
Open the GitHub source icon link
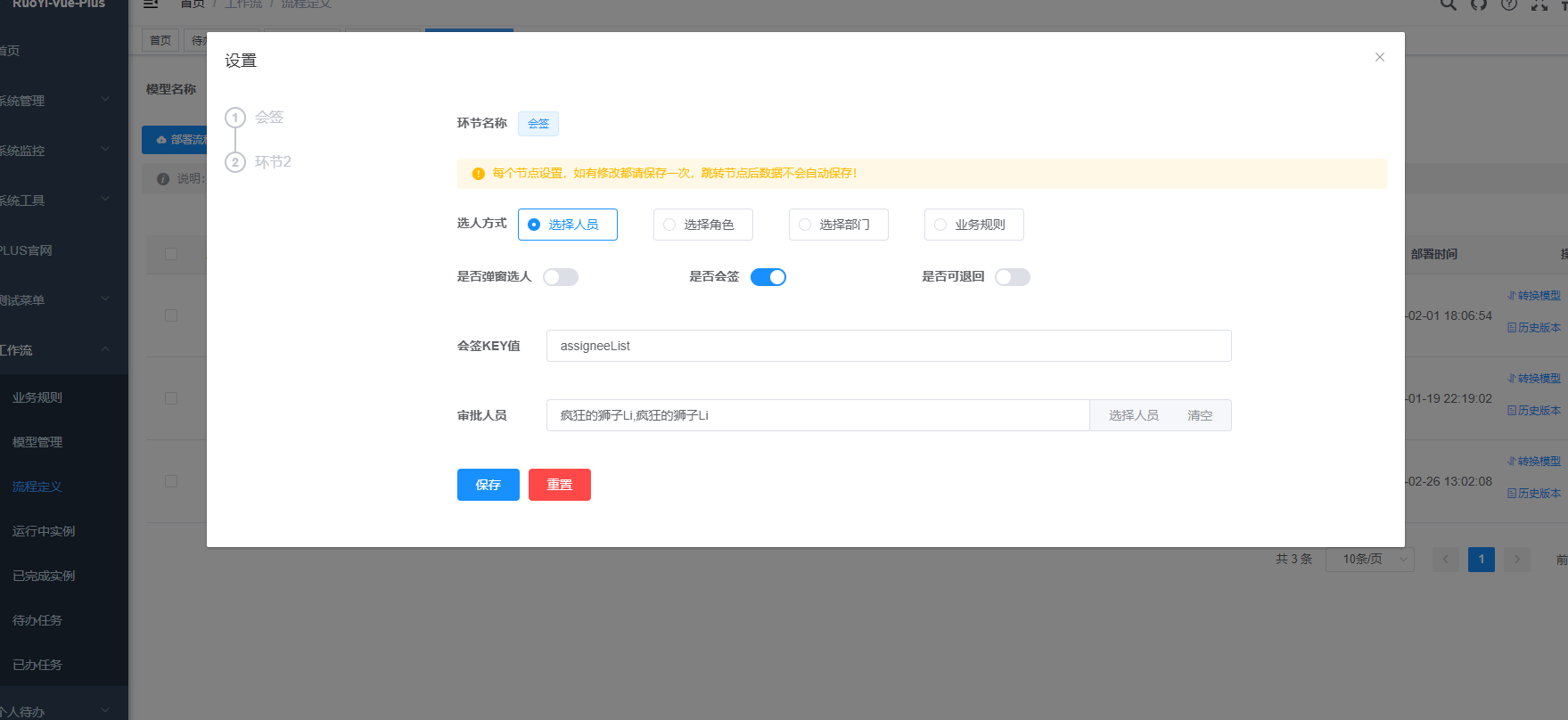point(1479,4)
